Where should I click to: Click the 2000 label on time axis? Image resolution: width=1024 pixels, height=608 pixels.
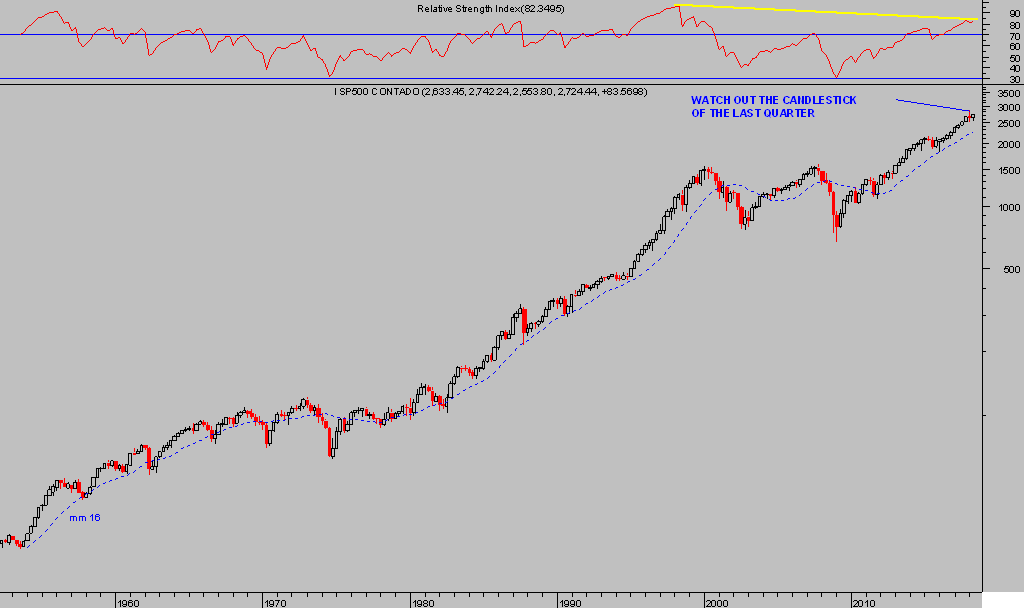pos(716,603)
